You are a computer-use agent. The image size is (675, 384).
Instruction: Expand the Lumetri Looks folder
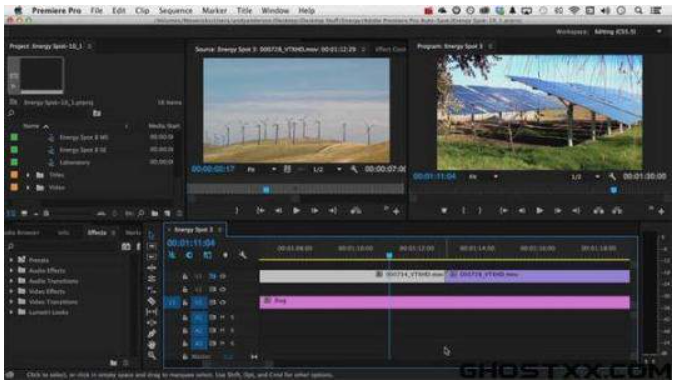coord(11,312)
